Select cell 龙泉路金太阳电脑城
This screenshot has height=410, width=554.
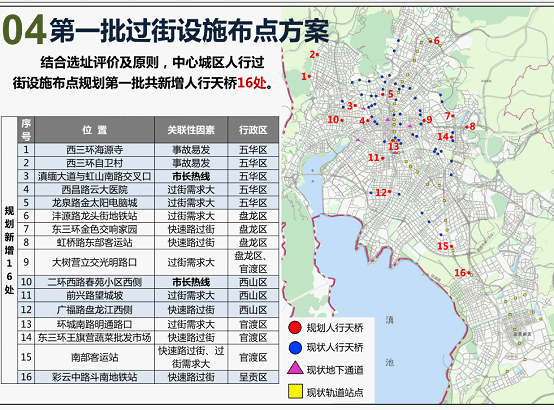(94, 203)
